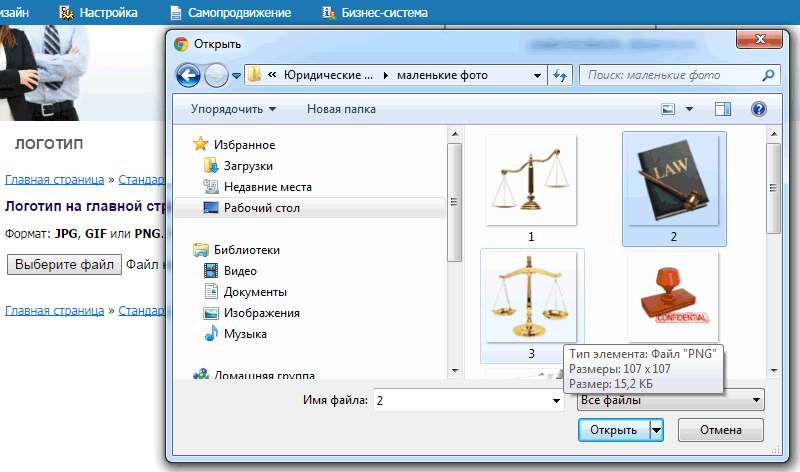Viewport: 800px width, 472px height.
Task: Click the refresh folder icon
Action: click(561, 75)
